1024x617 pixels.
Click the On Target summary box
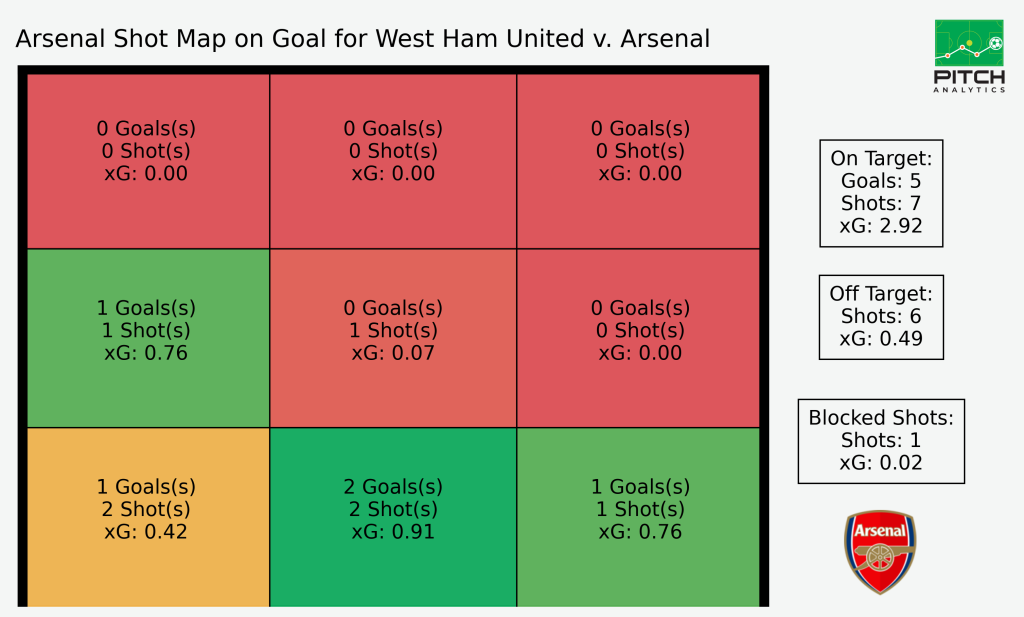(x=881, y=193)
